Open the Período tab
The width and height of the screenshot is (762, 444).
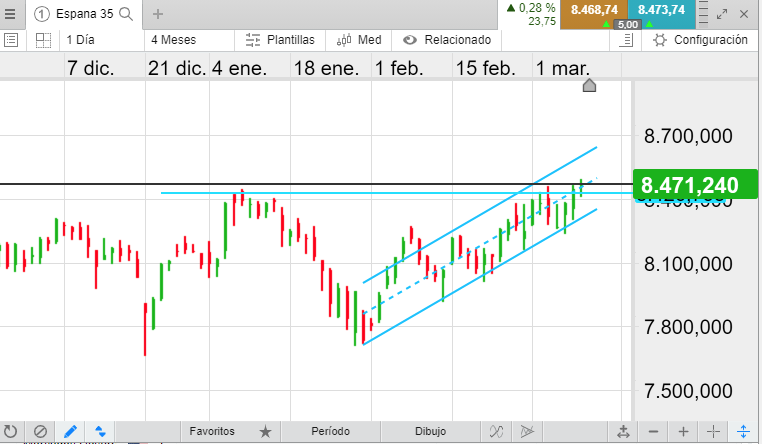(330, 431)
